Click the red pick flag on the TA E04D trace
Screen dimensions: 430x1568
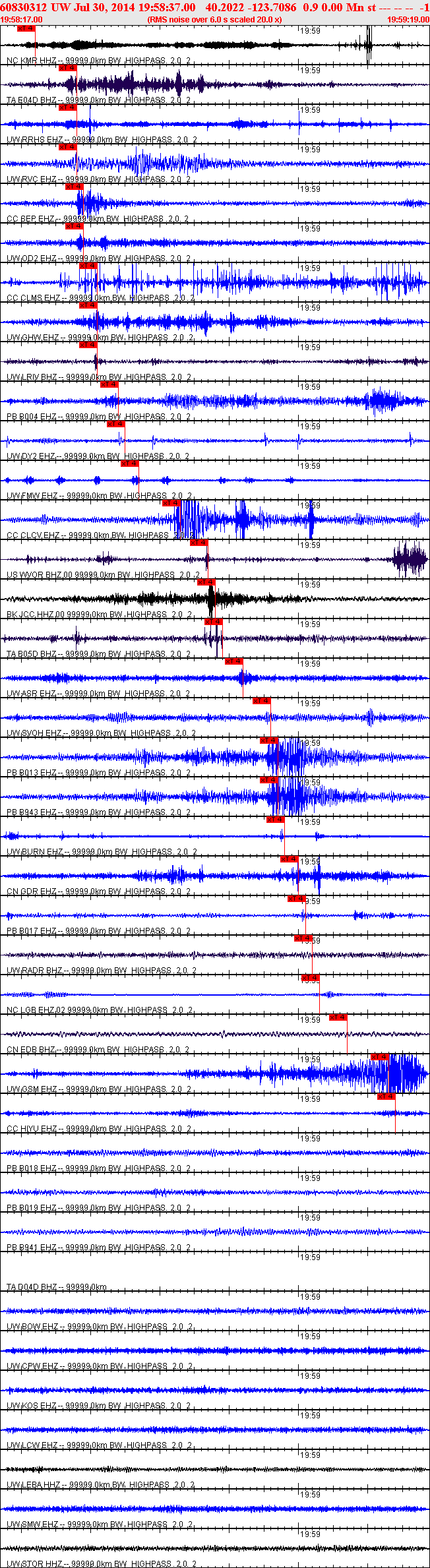pyautogui.click(x=68, y=68)
